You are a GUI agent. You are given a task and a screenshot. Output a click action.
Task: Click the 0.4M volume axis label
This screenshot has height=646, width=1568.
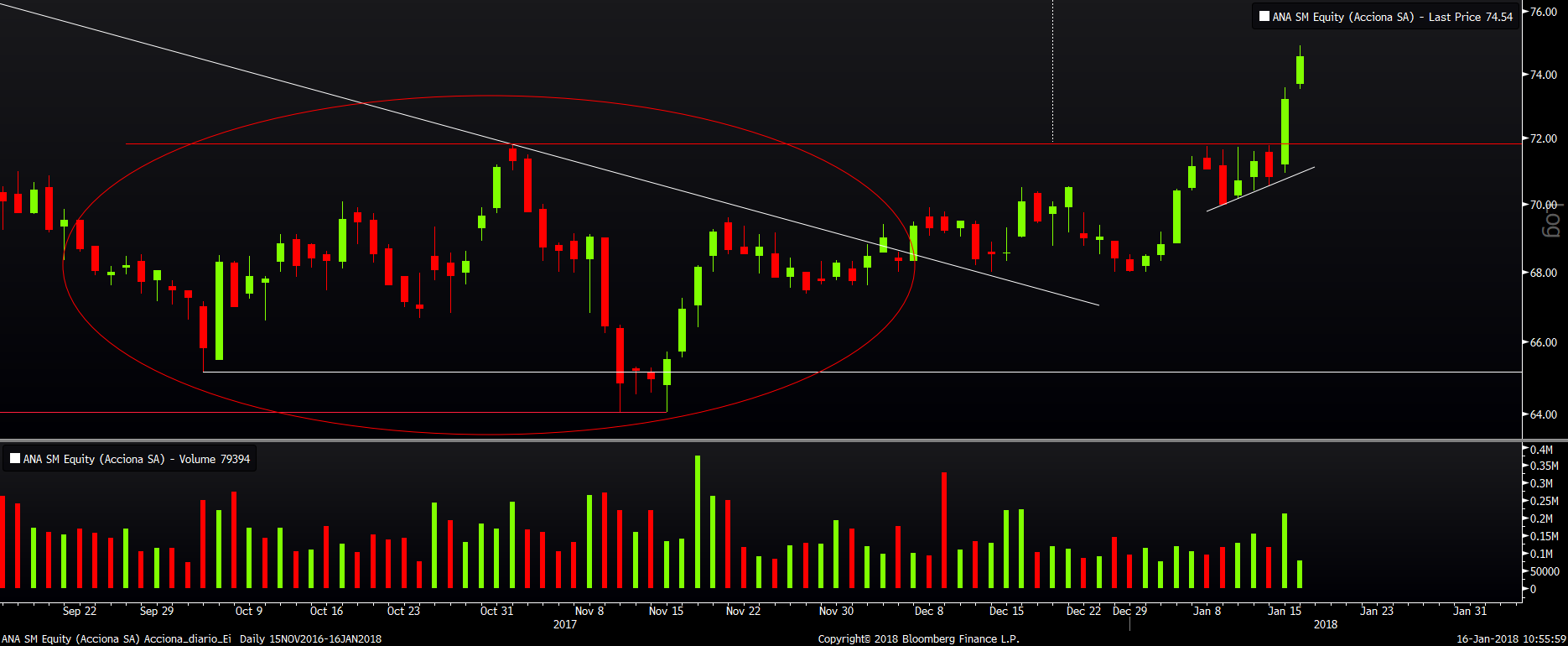[x=1542, y=450]
